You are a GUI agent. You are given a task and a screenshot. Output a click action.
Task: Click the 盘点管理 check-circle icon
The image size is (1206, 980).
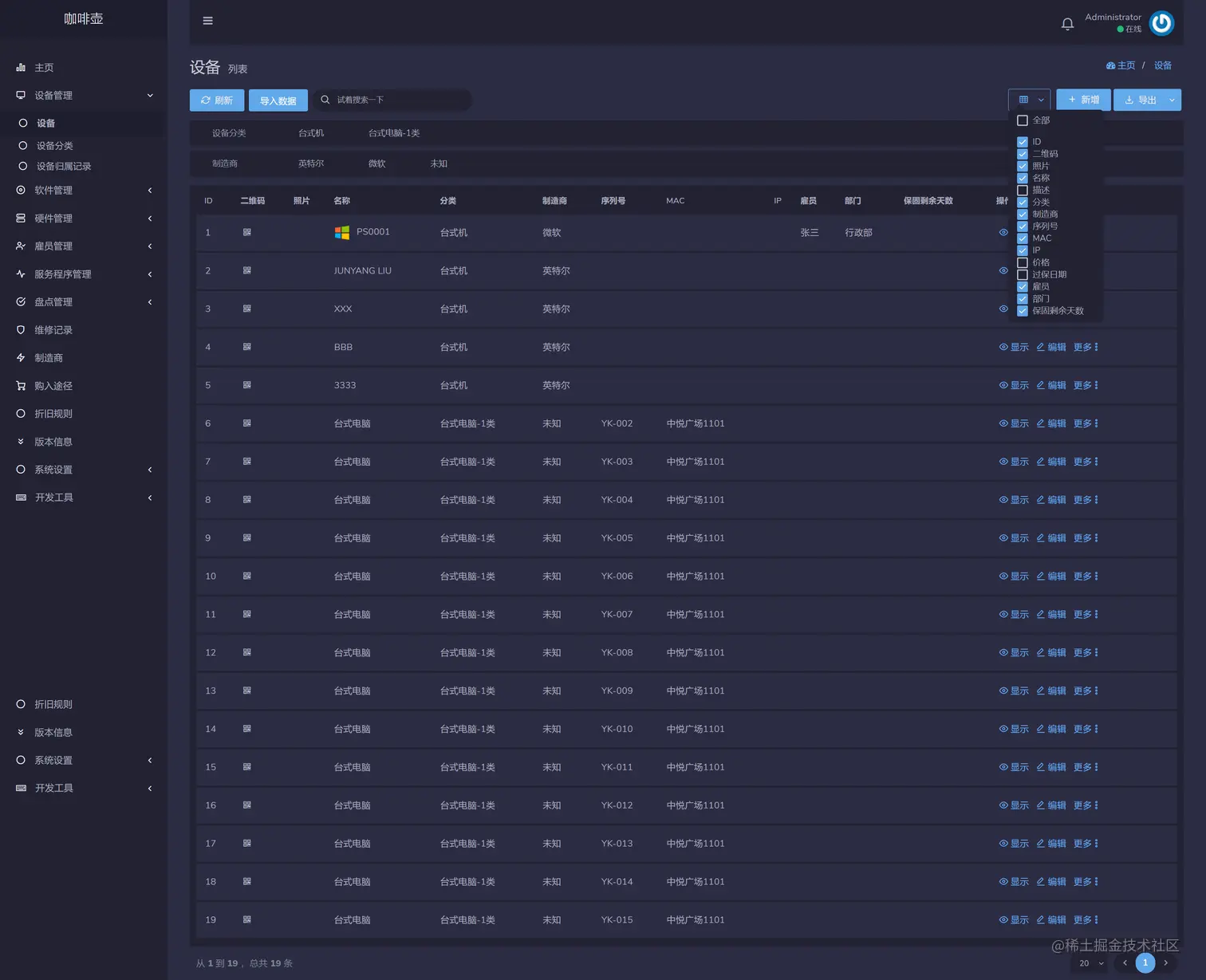(x=21, y=302)
